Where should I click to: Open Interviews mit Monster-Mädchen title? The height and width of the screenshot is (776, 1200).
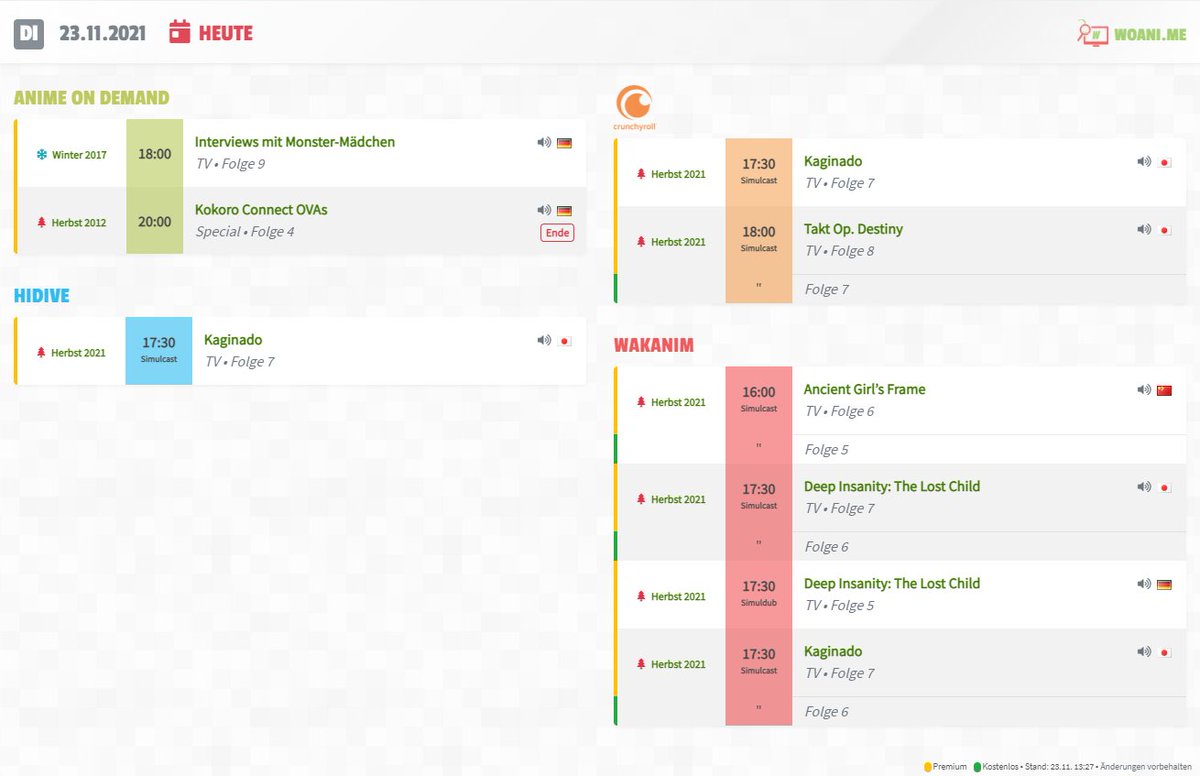(x=295, y=142)
